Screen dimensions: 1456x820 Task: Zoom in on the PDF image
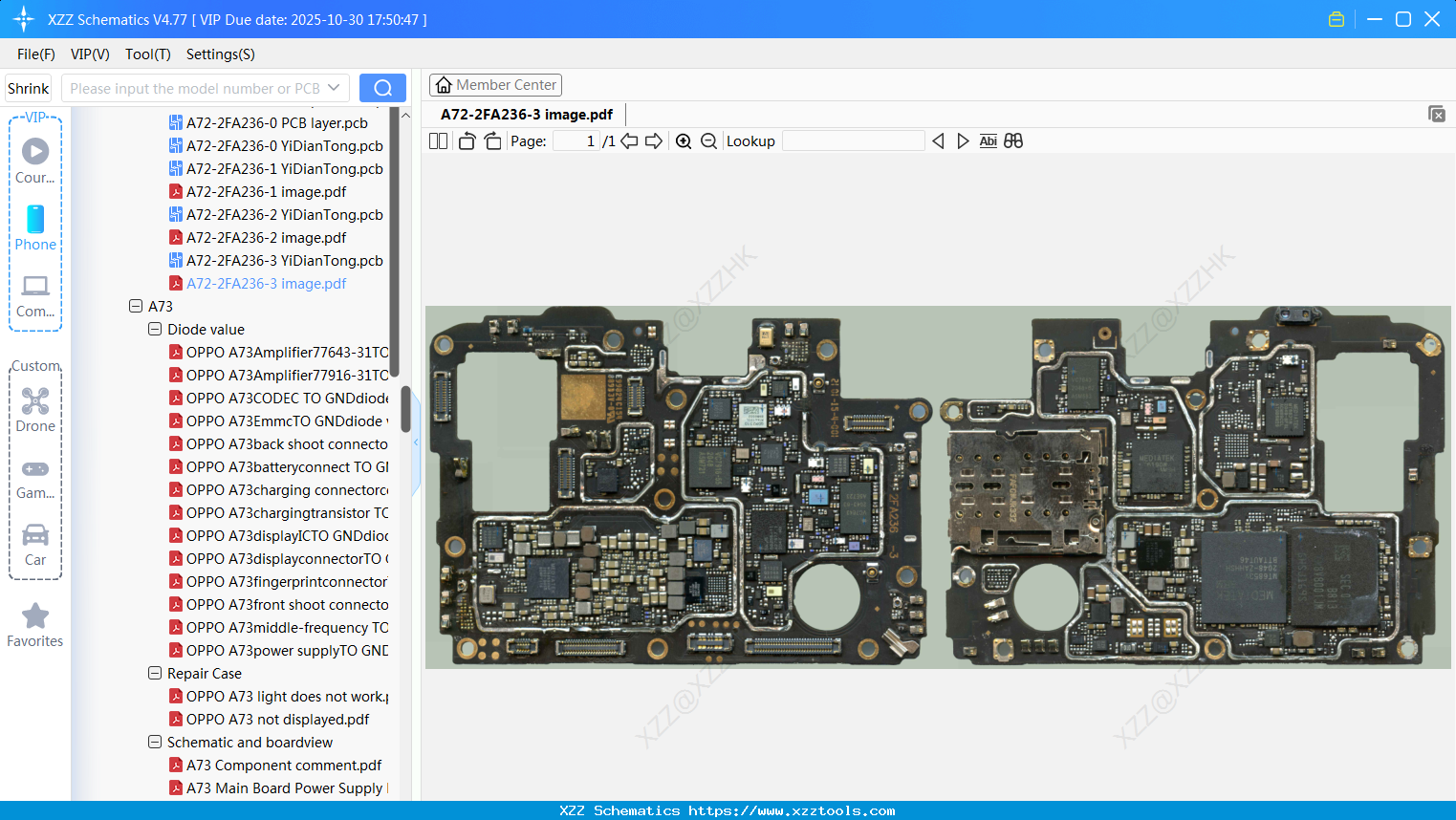(x=684, y=141)
